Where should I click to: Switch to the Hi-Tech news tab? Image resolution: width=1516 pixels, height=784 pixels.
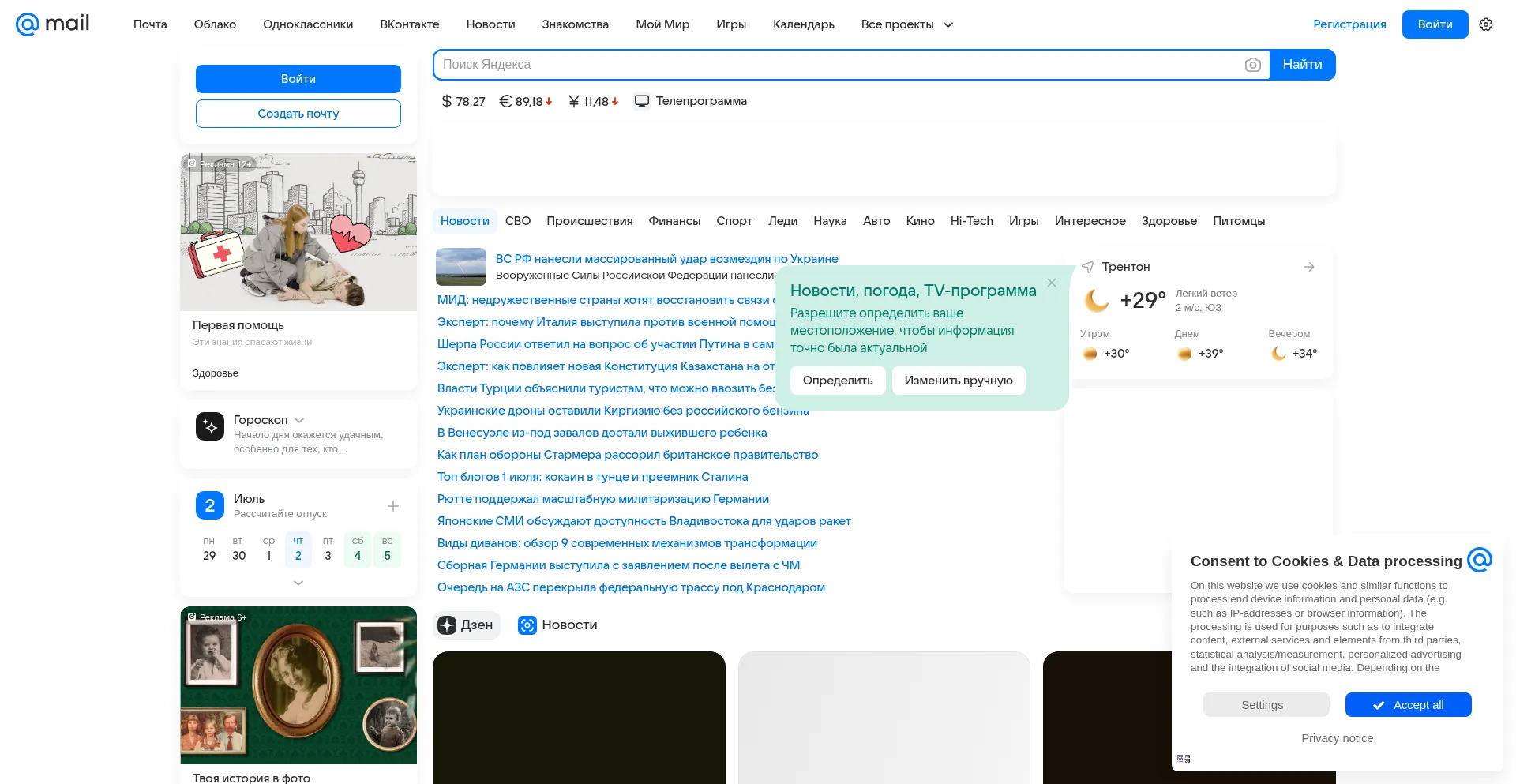(x=972, y=221)
